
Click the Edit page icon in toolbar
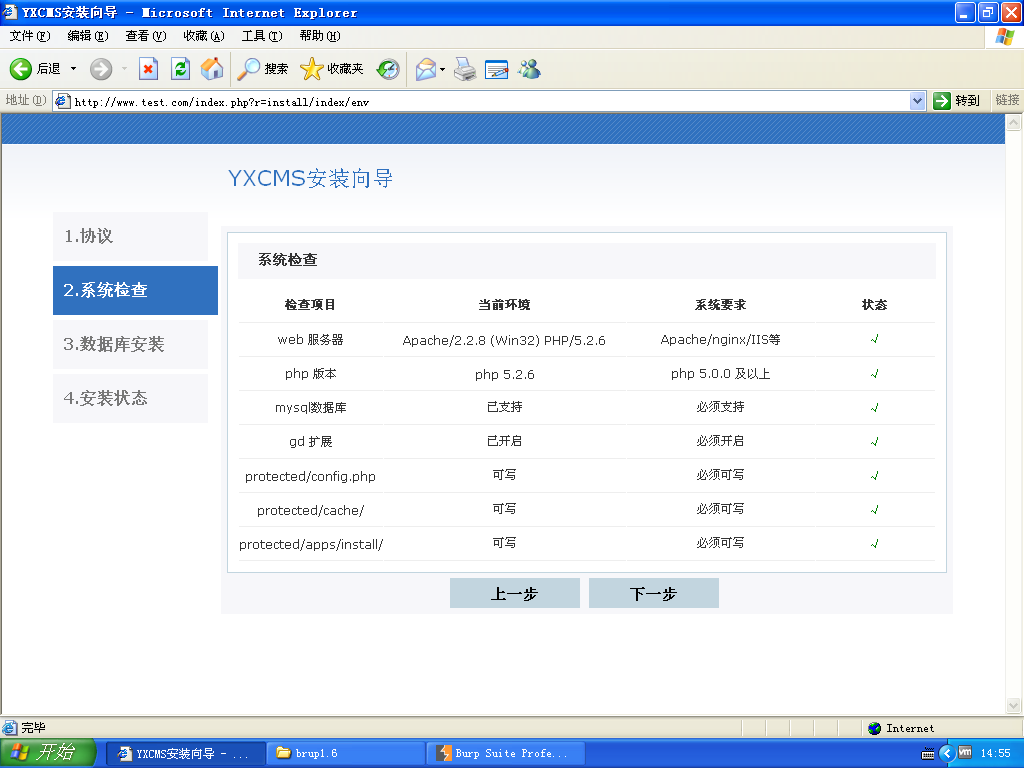(x=497, y=69)
